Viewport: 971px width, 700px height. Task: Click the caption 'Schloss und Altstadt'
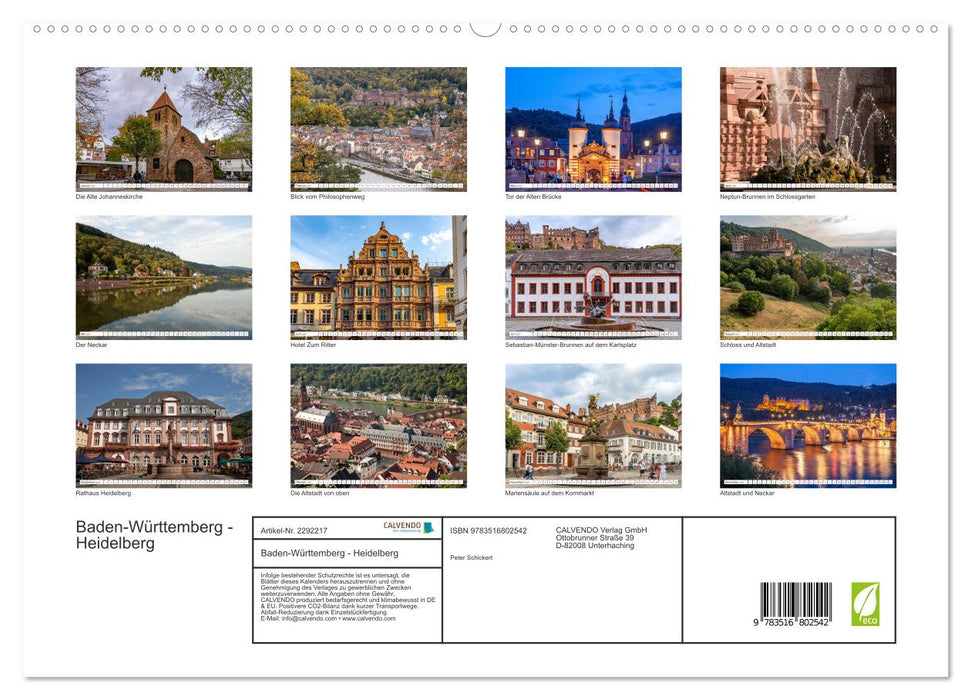click(x=748, y=345)
